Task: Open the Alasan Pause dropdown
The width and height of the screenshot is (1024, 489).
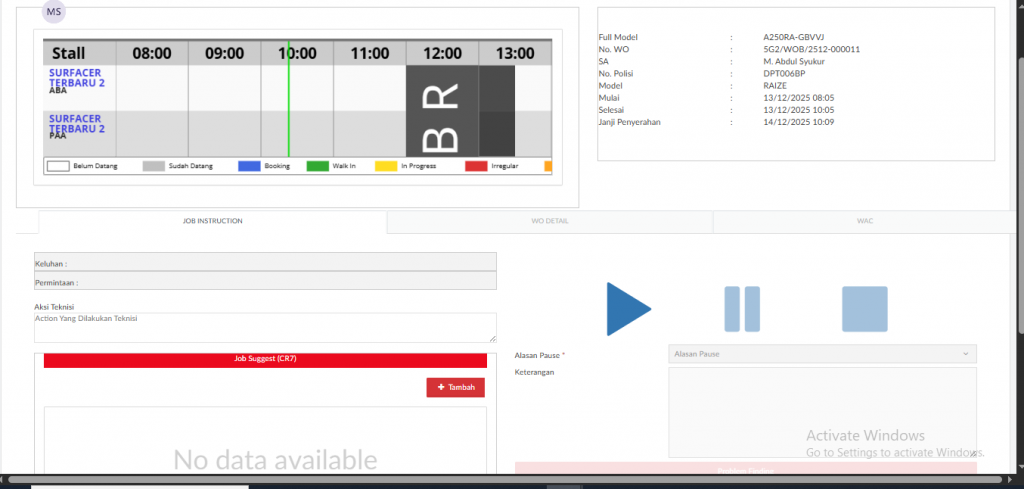Action: tap(822, 354)
